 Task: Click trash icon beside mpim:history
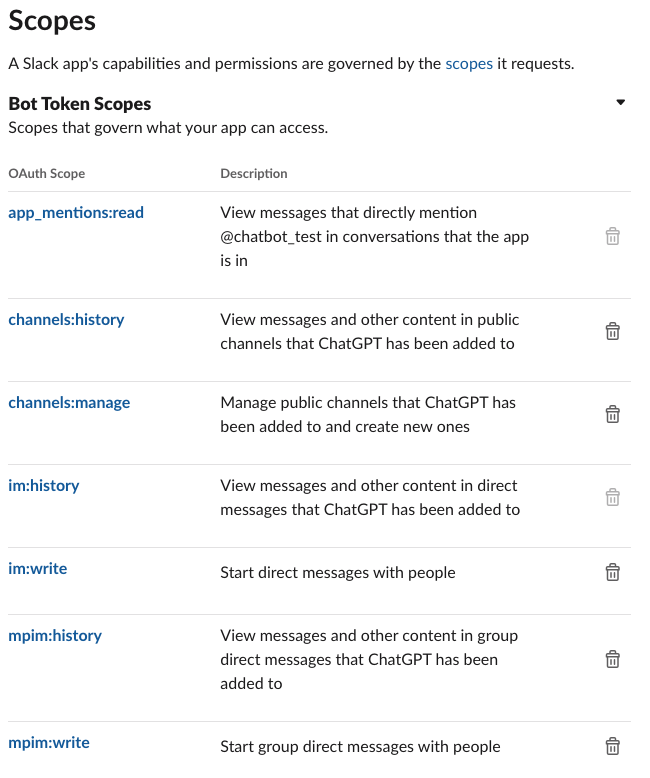pos(613,659)
